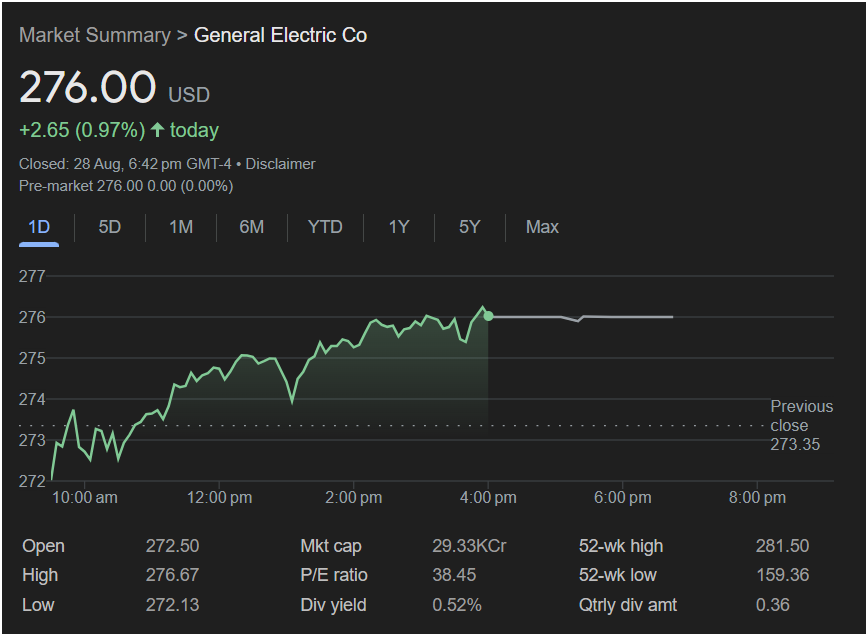Select the 6M chart range

click(x=251, y=227)
